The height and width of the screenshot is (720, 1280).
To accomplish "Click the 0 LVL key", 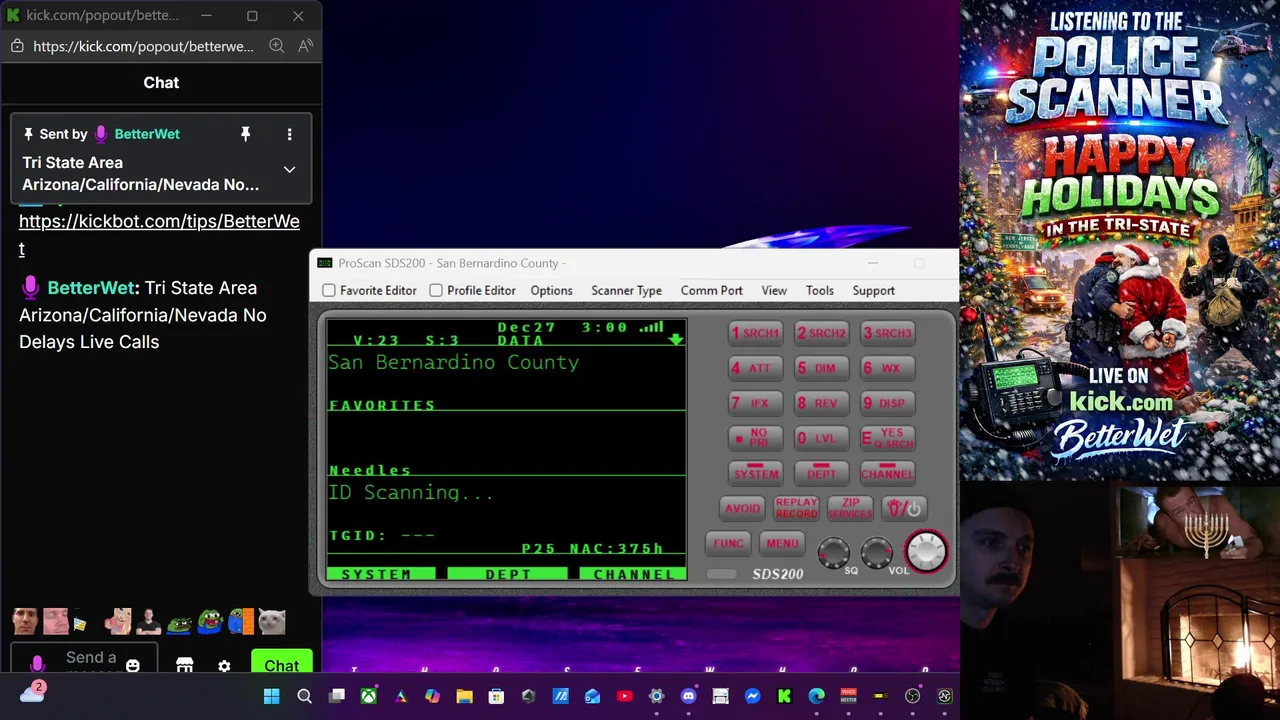I will (x=821, y=438).
